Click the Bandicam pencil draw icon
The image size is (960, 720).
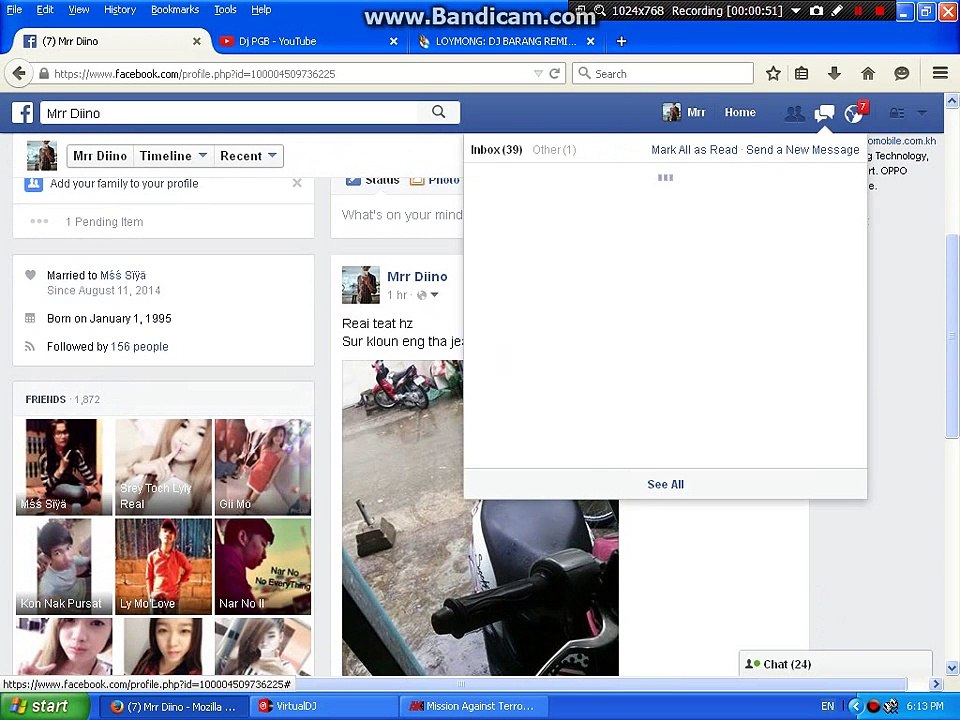tap(837, 10)
